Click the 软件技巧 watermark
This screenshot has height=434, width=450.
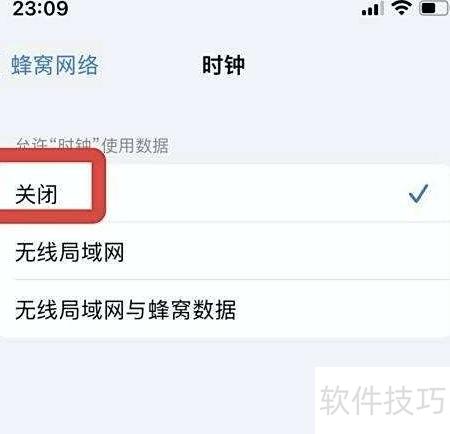(x=383, y=400)
